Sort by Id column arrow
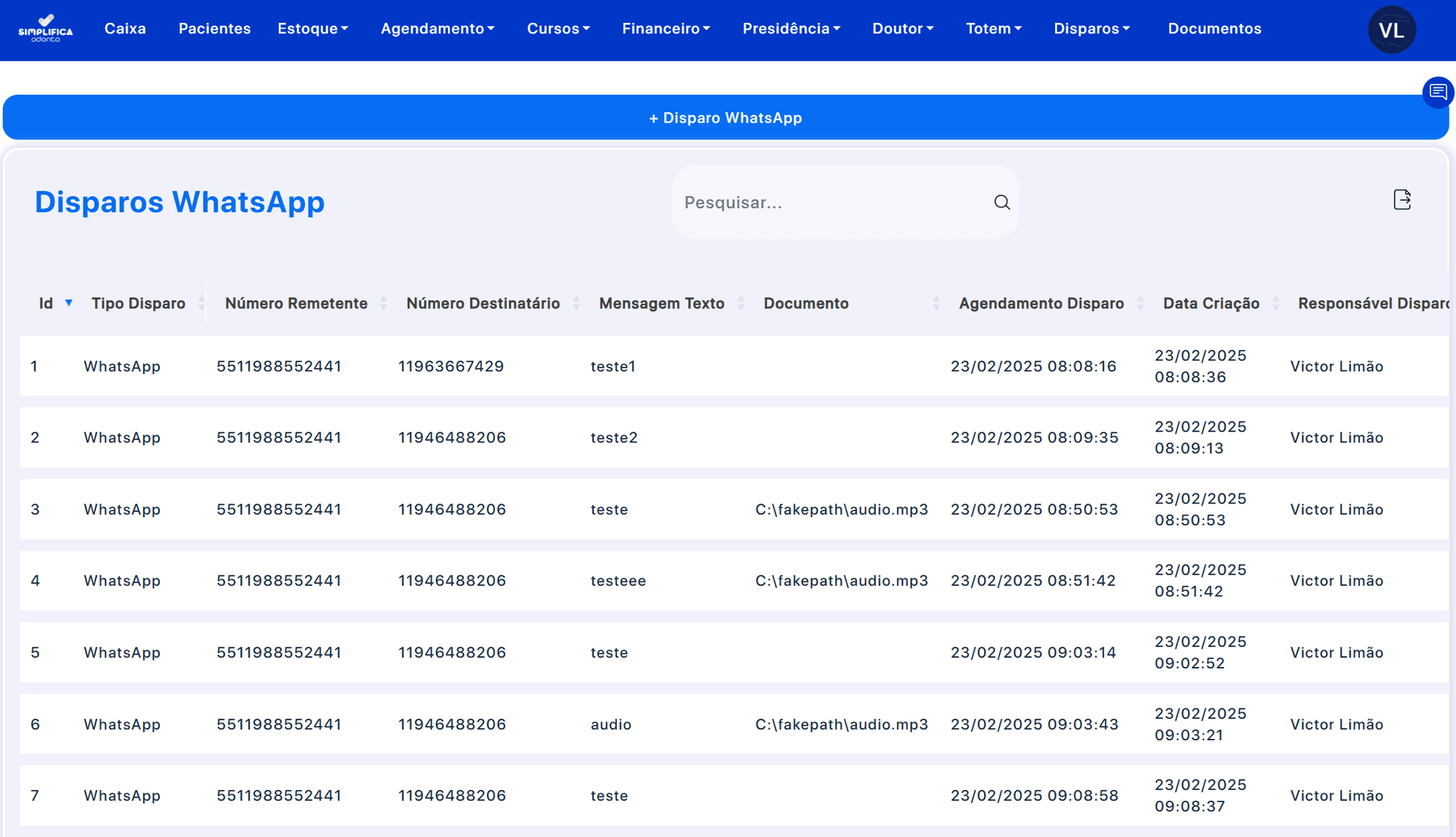This screenshot has width=1456, height=837. click(69, 303)
